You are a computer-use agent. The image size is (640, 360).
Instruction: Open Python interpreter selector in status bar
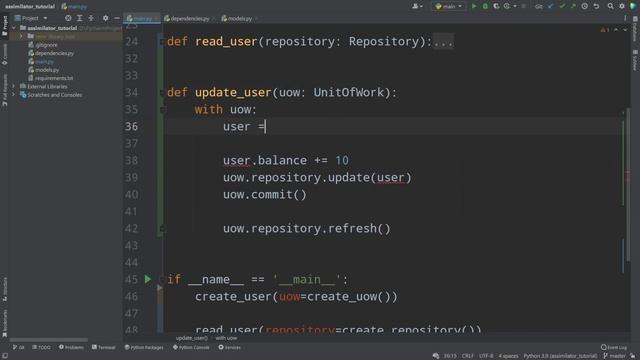coord(560,356)
